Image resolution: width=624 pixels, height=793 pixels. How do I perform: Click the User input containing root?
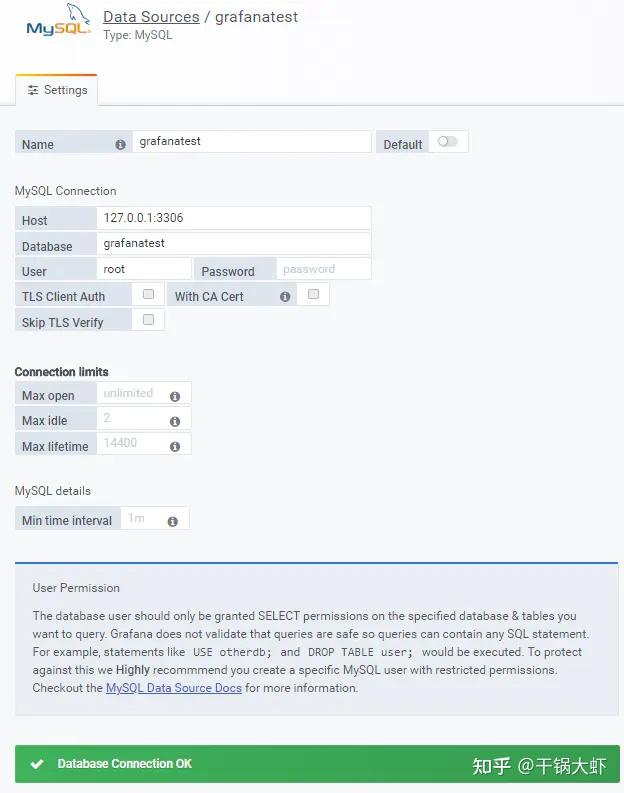144,269
